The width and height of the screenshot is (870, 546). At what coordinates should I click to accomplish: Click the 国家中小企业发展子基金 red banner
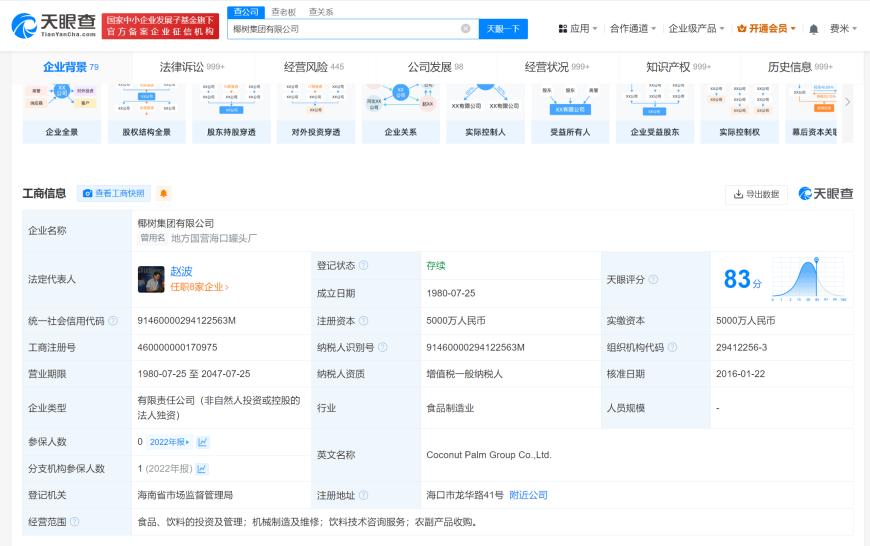(x=160, y=26)
